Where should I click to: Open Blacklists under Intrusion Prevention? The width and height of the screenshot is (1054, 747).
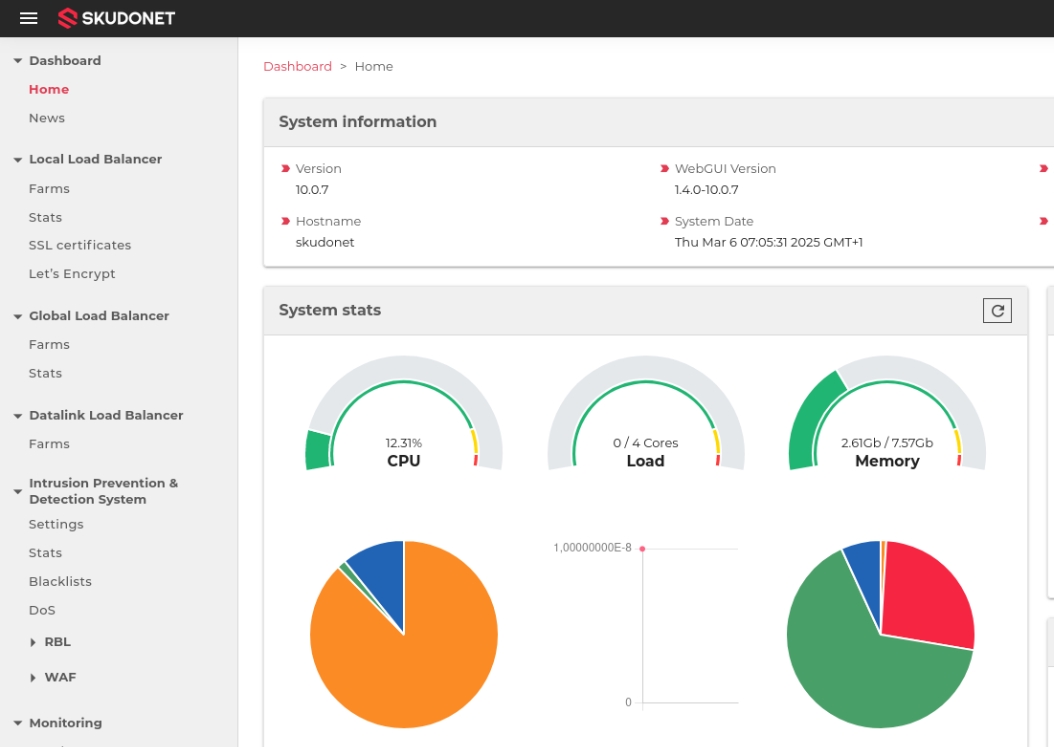(x=60, y=581)
